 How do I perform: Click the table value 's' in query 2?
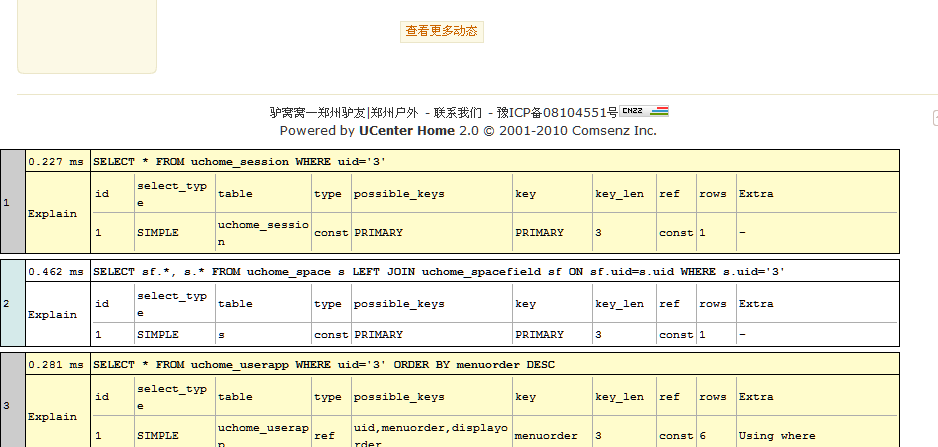point(221,335)
